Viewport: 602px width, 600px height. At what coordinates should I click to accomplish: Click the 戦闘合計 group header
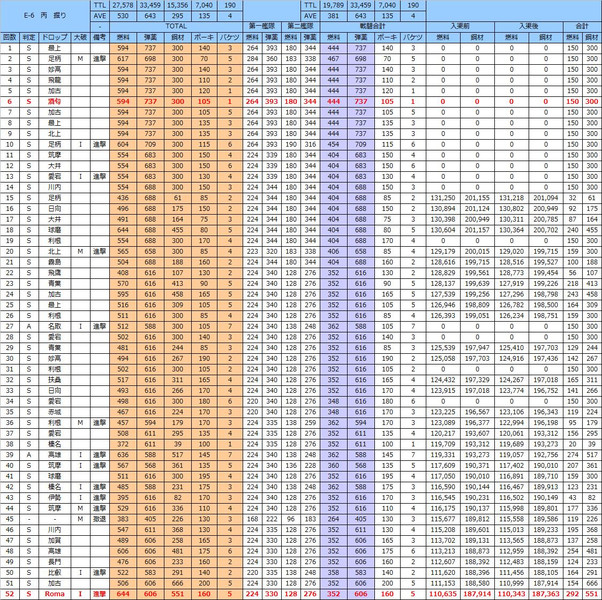(372, 26)
